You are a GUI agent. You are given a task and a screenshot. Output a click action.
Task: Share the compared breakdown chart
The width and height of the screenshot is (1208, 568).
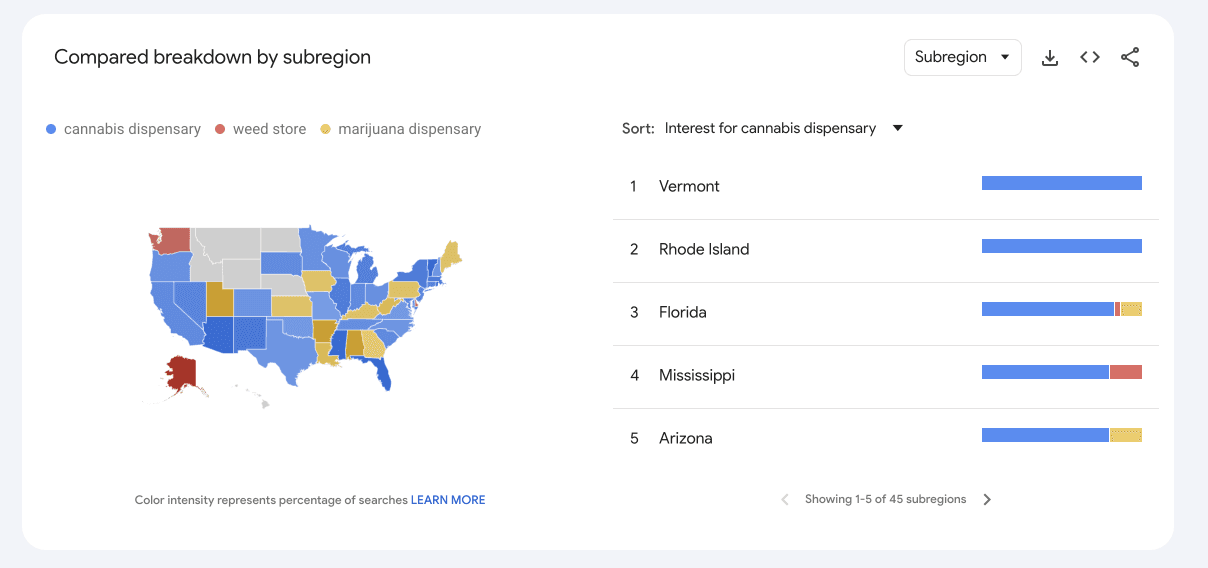pos(1130,58)
